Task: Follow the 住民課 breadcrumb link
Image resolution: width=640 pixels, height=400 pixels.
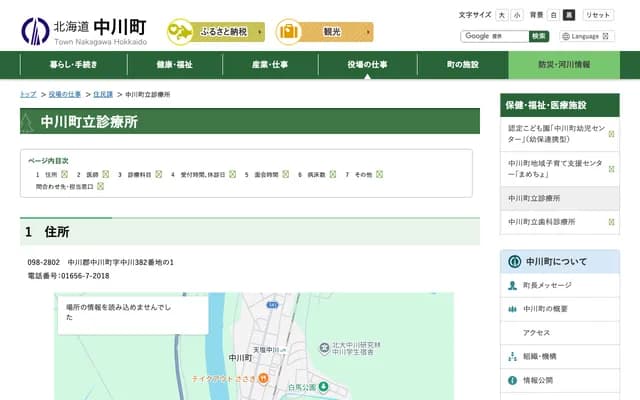Action: (103, 94)
